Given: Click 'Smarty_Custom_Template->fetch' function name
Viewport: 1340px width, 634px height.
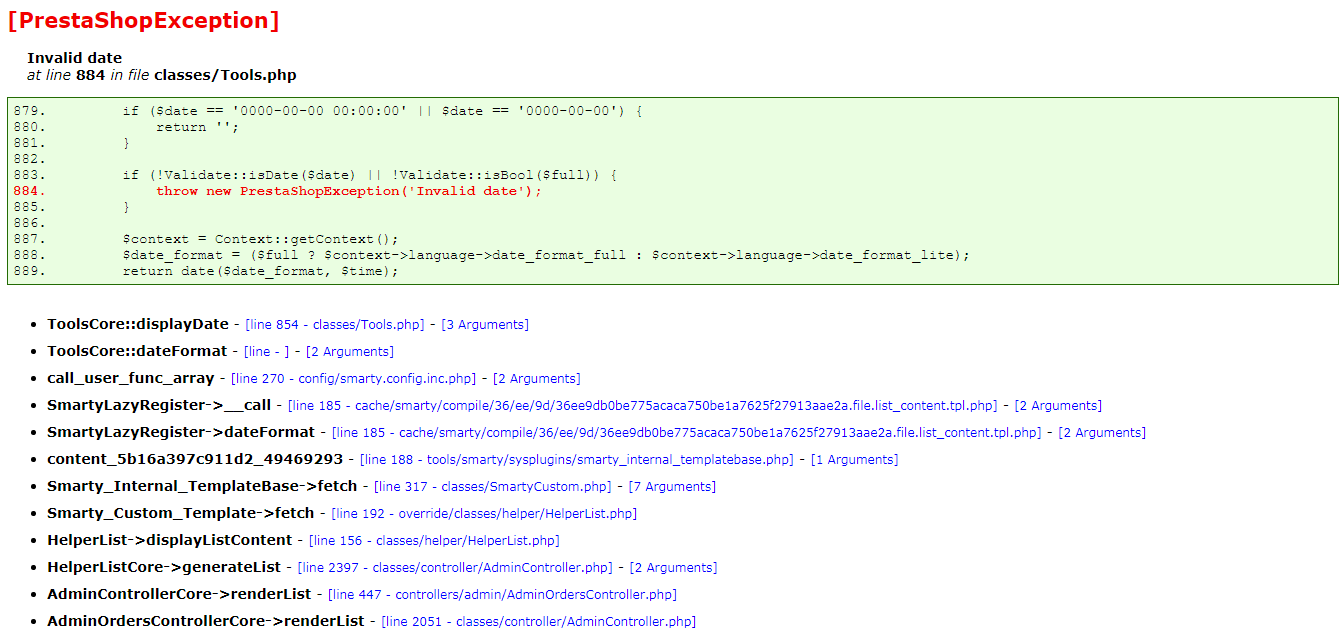Looking at the screenshot, I should [181, 514].
